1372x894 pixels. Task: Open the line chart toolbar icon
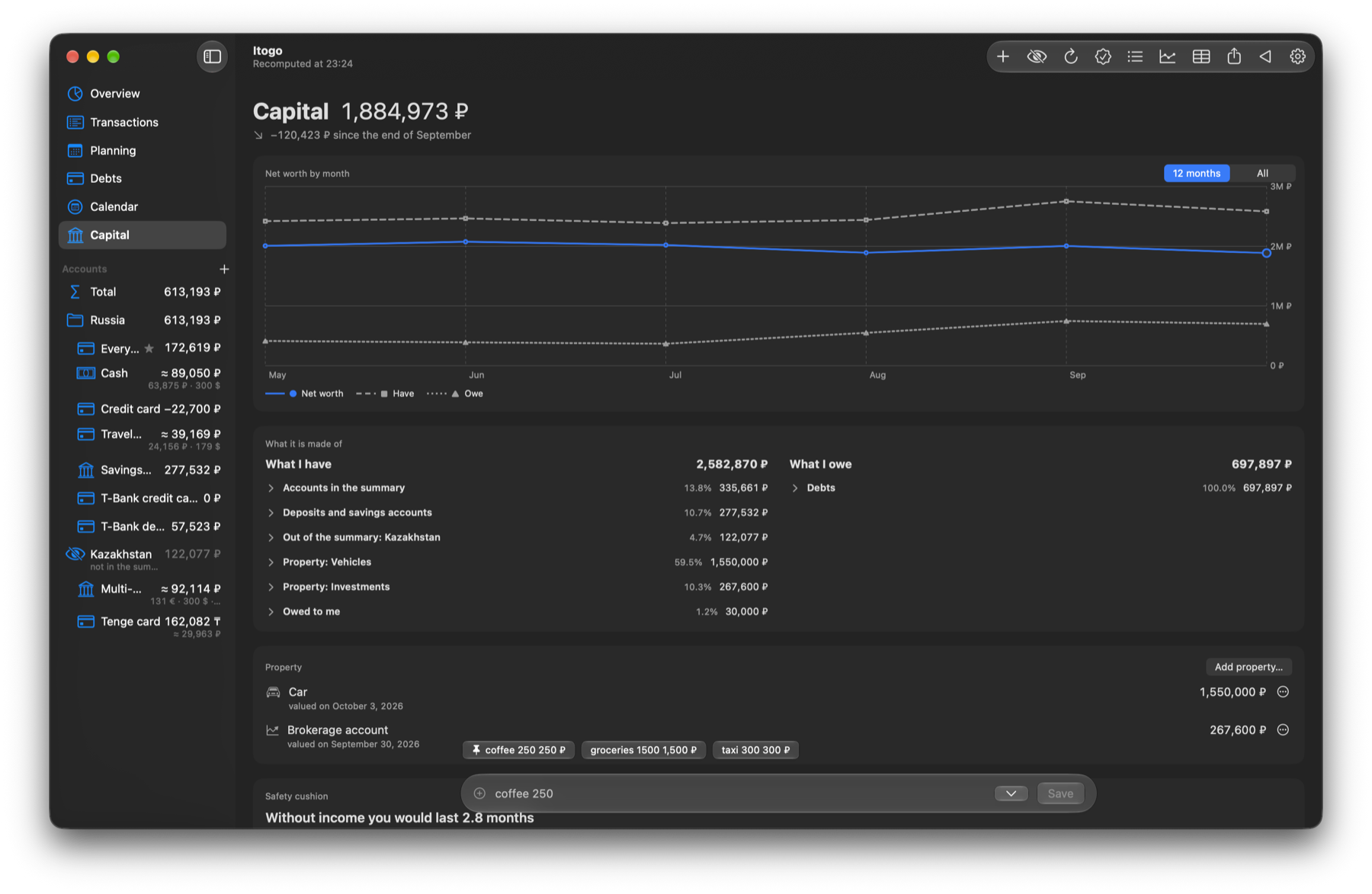[1168, 56]
